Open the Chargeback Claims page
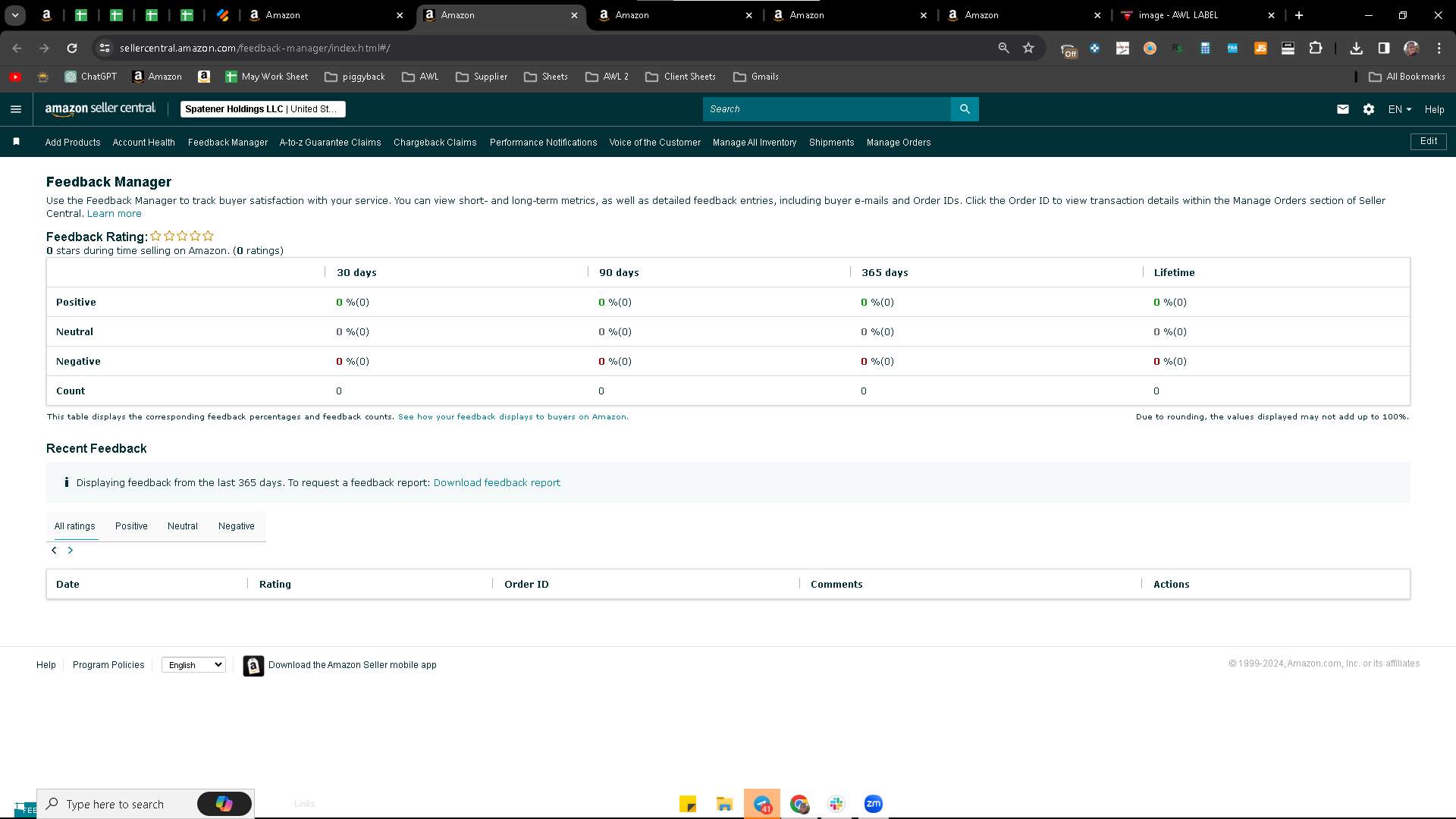 435,143
